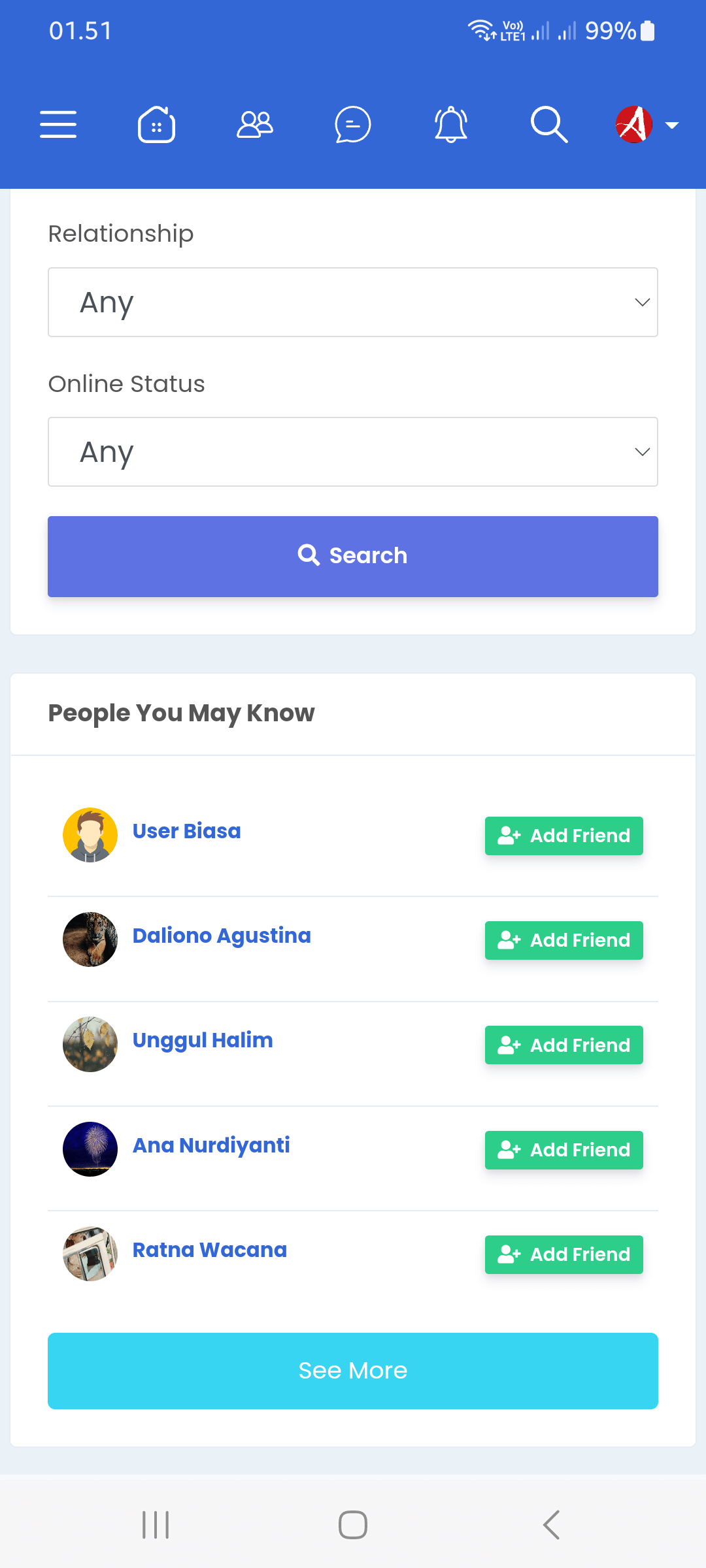
Task: Click See More suggestions button
Action: tap(353, 1371)
